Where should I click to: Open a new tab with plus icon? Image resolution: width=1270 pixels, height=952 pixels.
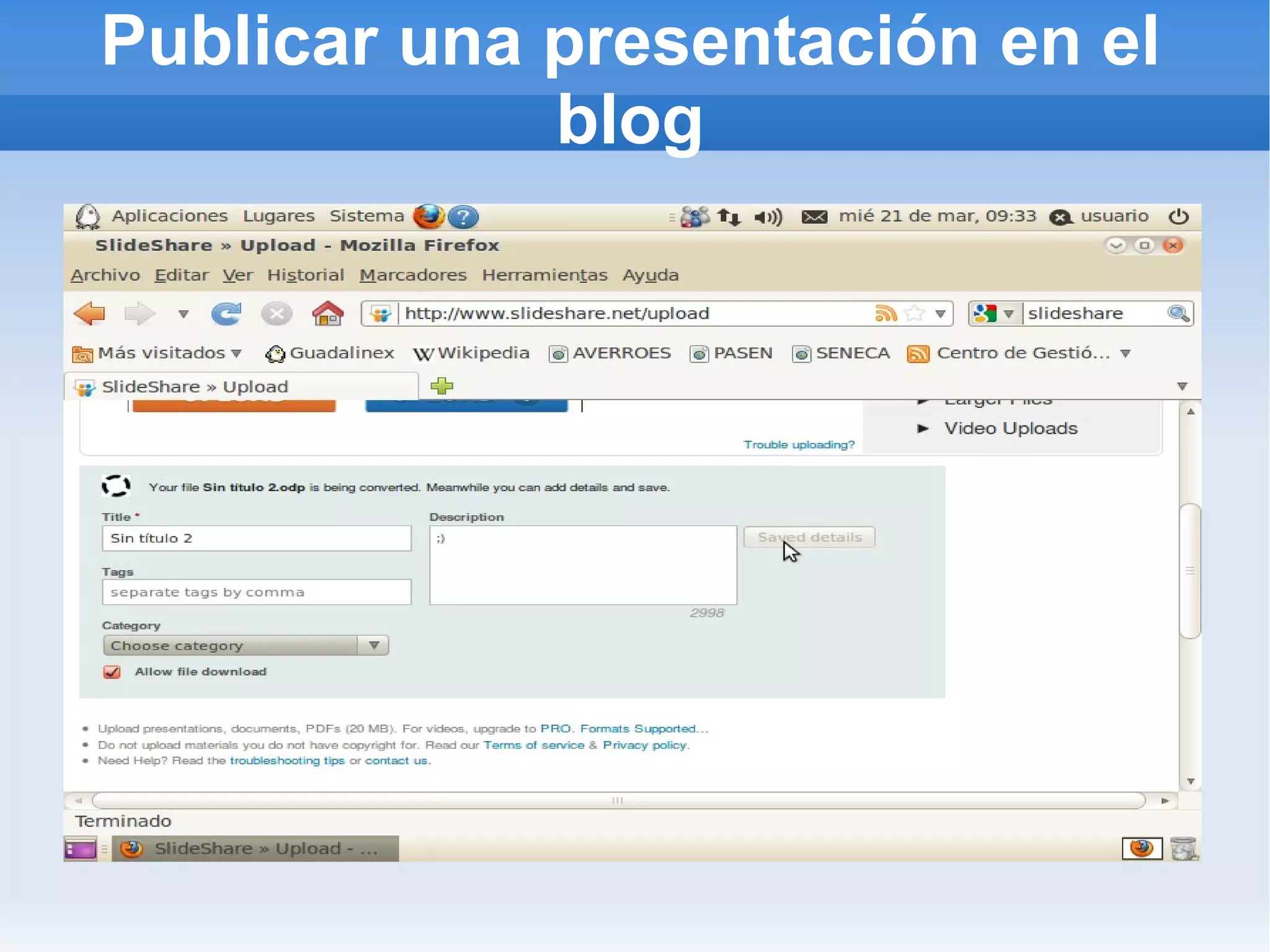[442, 386]
